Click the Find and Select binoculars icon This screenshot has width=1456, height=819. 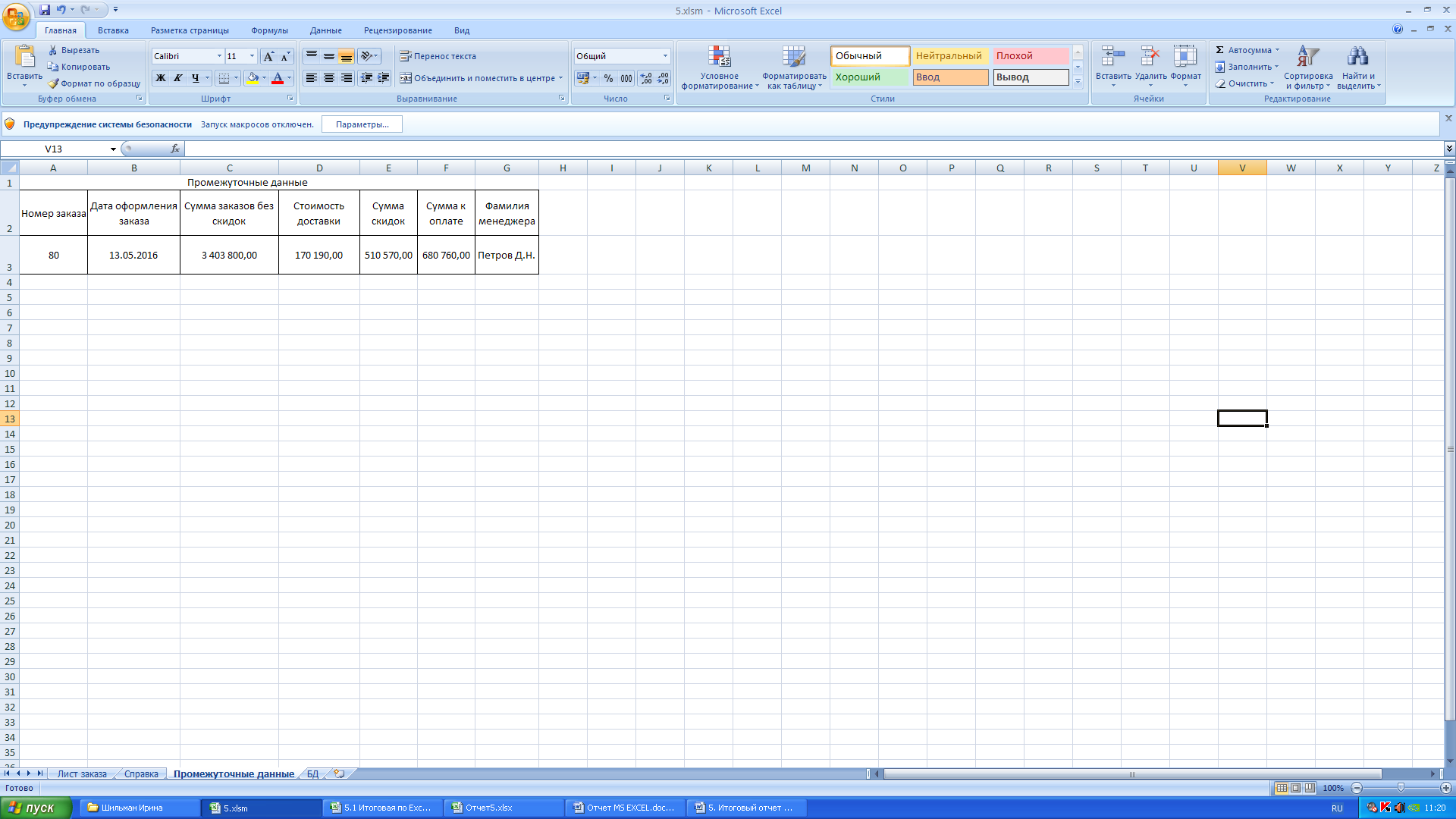click(1357, 58)
